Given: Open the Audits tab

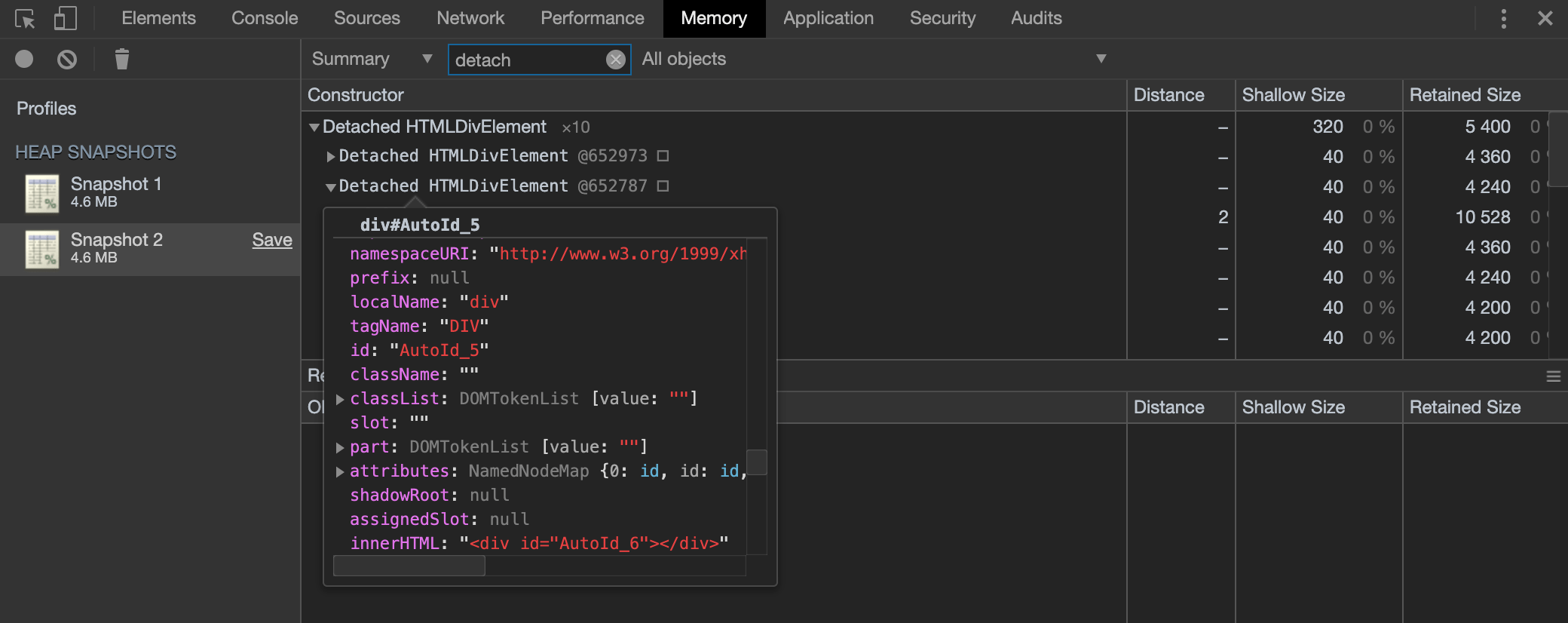Looking at the screenshot, I should (x=1037, y=18).
